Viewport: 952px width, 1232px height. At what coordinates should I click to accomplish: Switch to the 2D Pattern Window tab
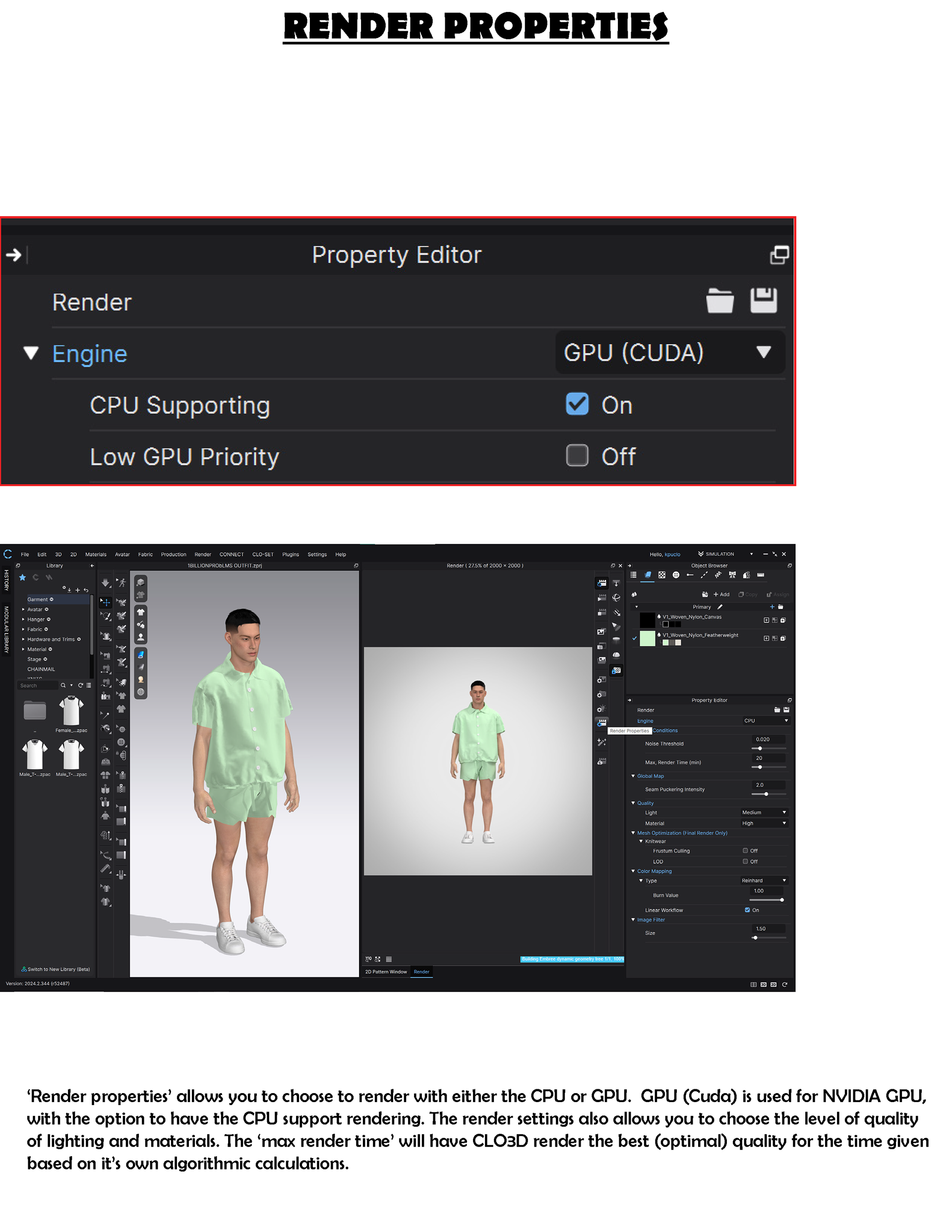386,971
